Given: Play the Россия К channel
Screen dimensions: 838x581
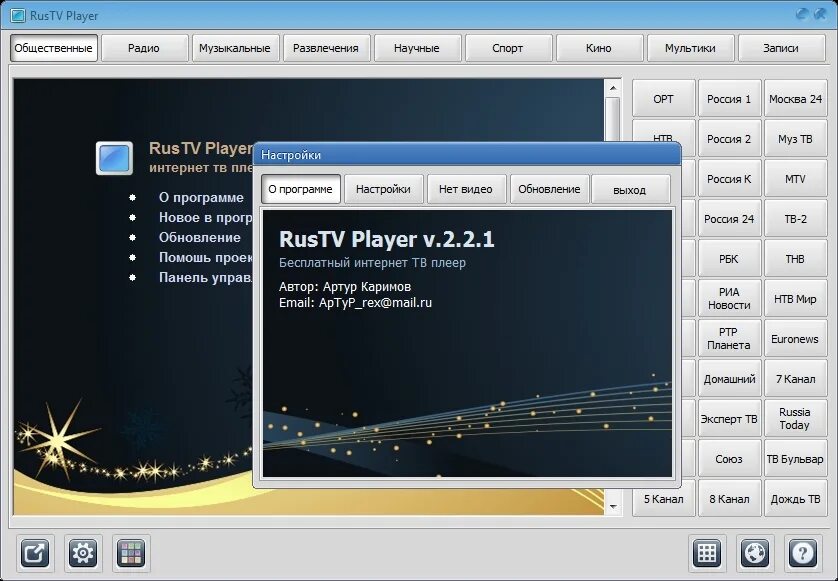Looking at the screenshot, I should point(729,179).
